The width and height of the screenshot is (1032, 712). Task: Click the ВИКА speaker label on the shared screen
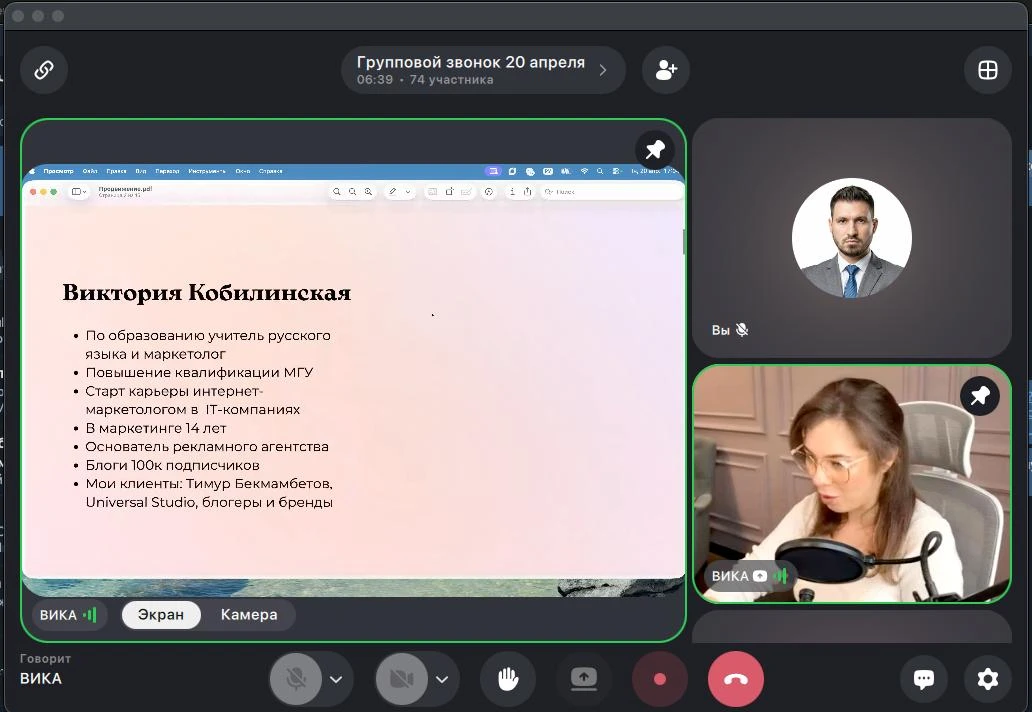(x=68, y=615)
